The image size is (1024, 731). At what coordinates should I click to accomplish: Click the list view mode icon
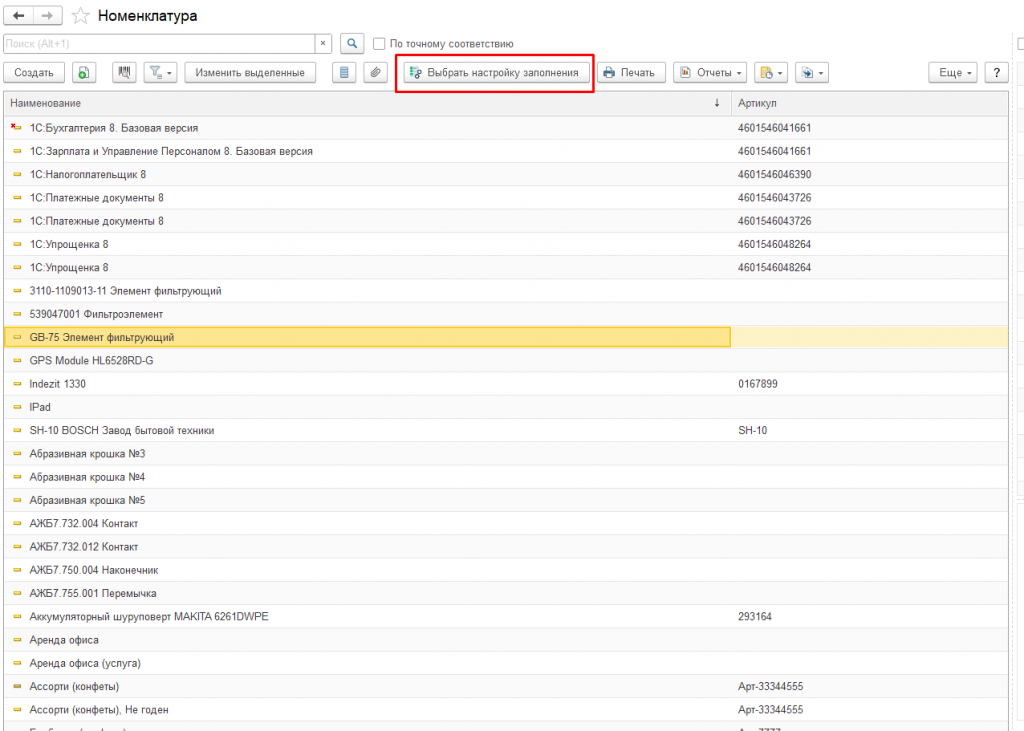point(344,73)
